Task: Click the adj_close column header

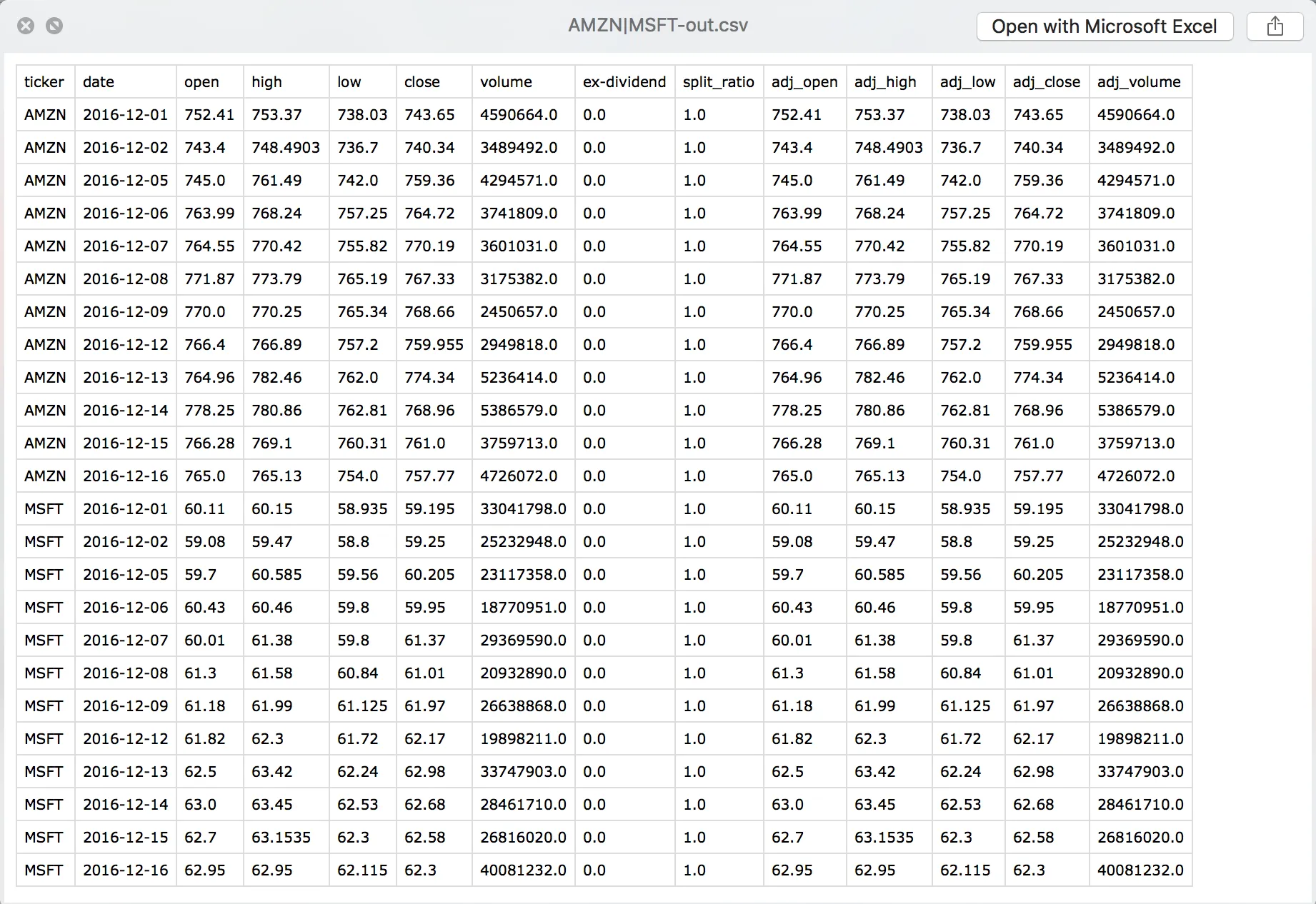Action: (1047, 82)
